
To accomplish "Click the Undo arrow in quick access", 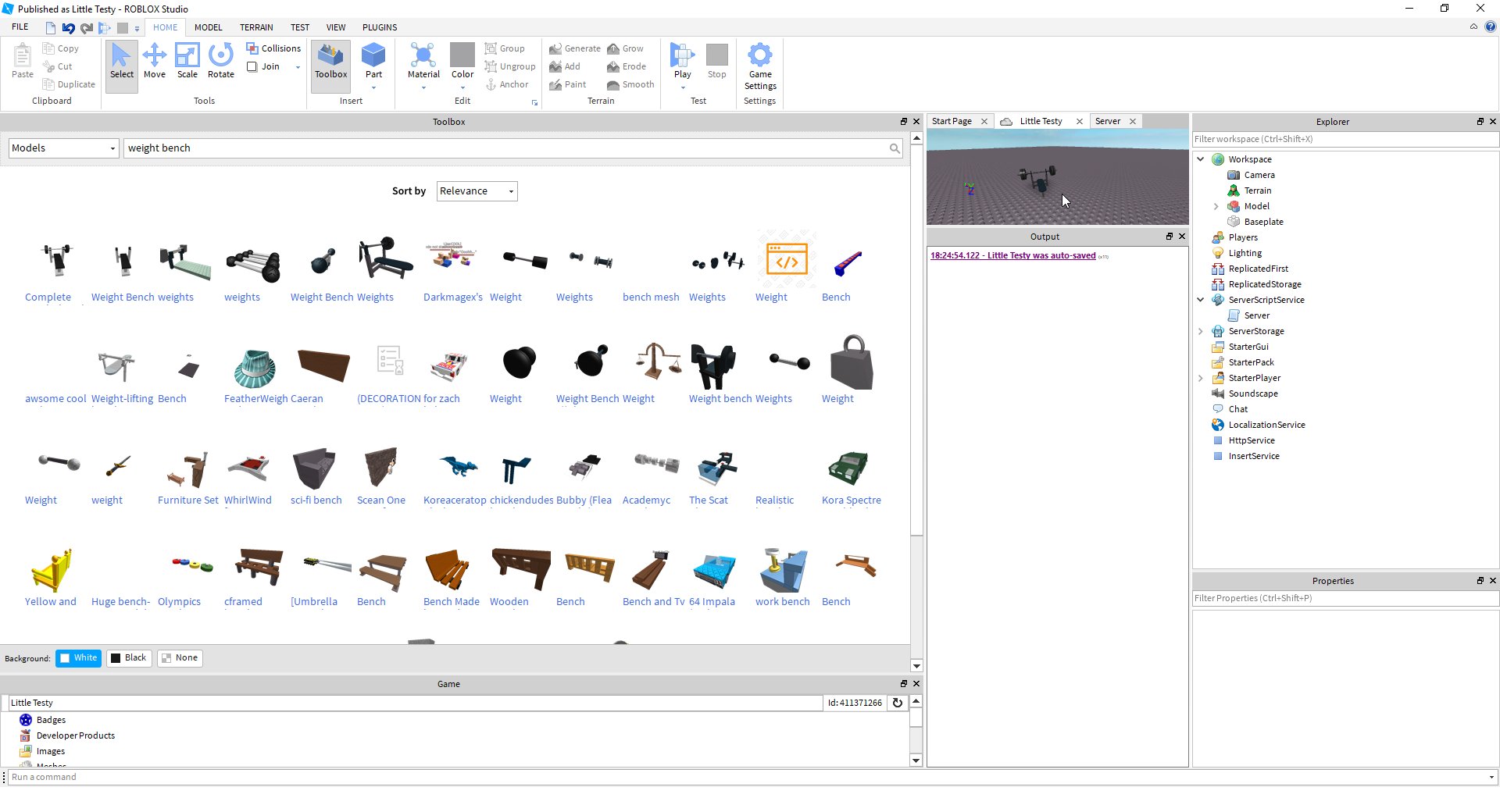I will 69,28.
